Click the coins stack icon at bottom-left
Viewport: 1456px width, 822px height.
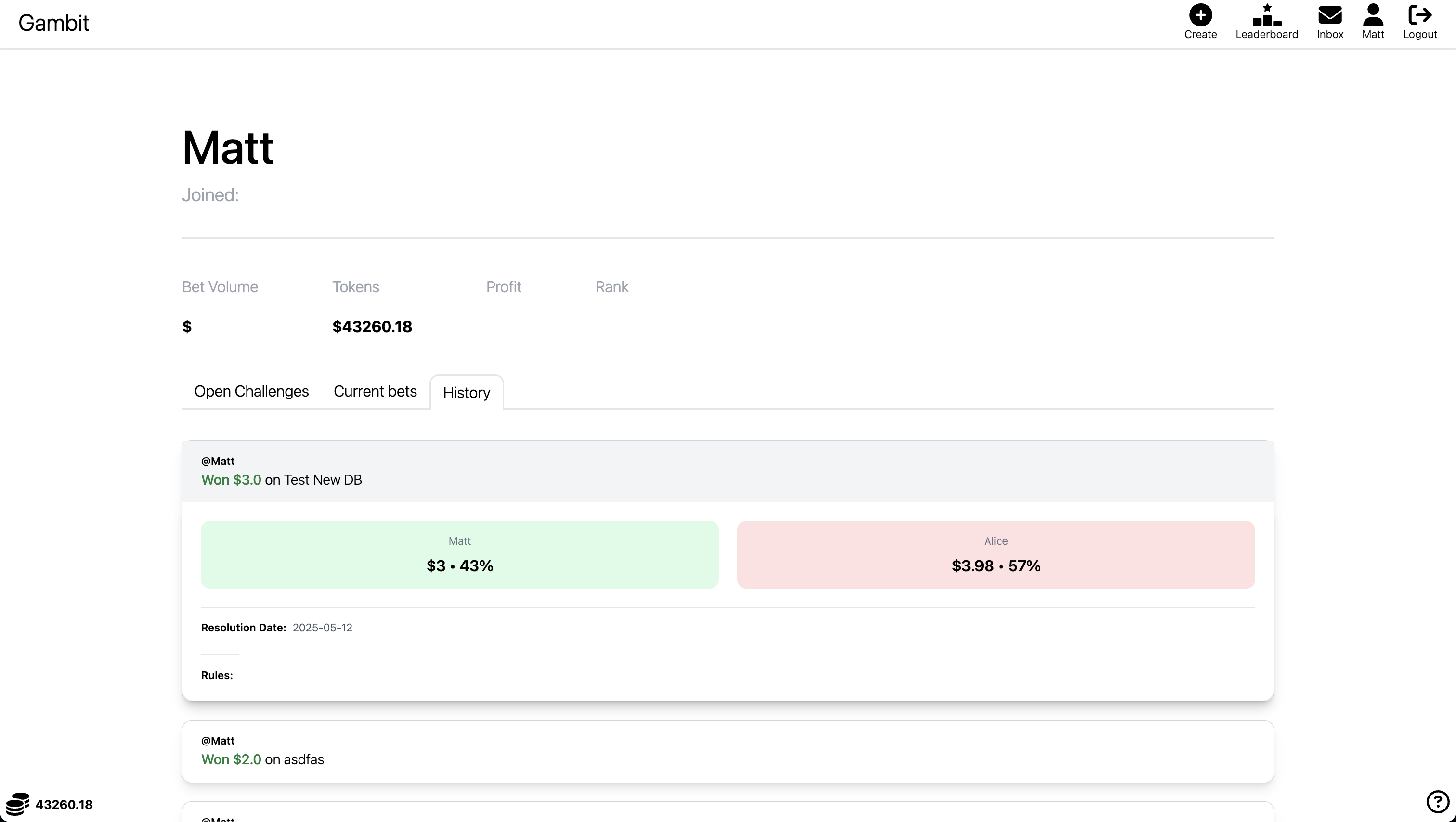click(x=17, y=803)
